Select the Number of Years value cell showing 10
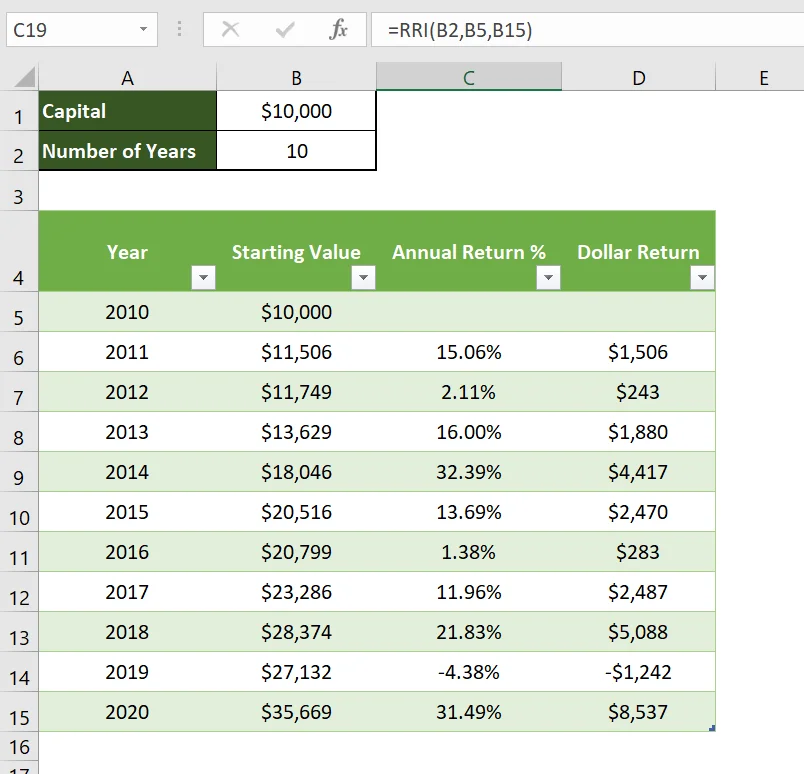The width and height of the screenshot is (804, 774). tap(296, 151)
